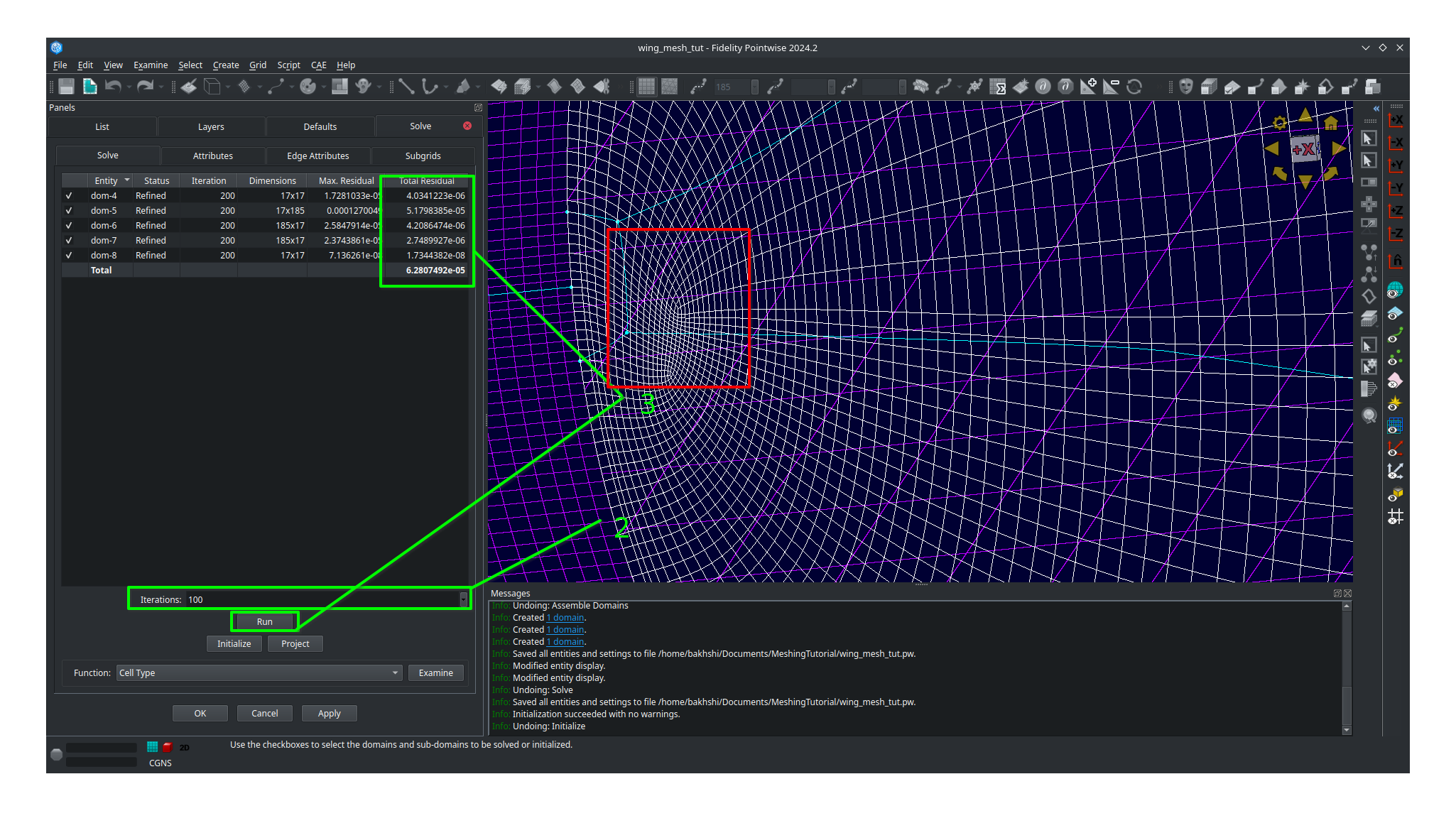Redo the last undone action
Image resolution: width=1456 pixels, height=828 pixels.
tap(146, 86)
